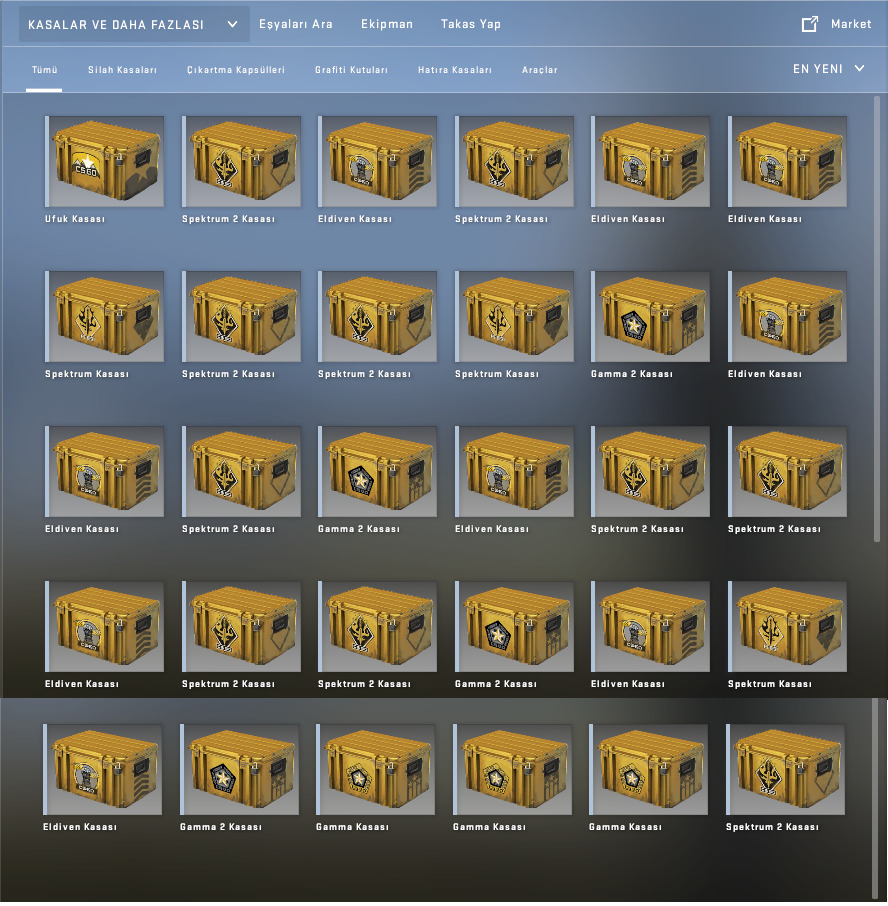The image size is (888, 906).
Task: Expand the Kasalar ve Daha Fazlası dropdown
Action: [x=134, y=24]
